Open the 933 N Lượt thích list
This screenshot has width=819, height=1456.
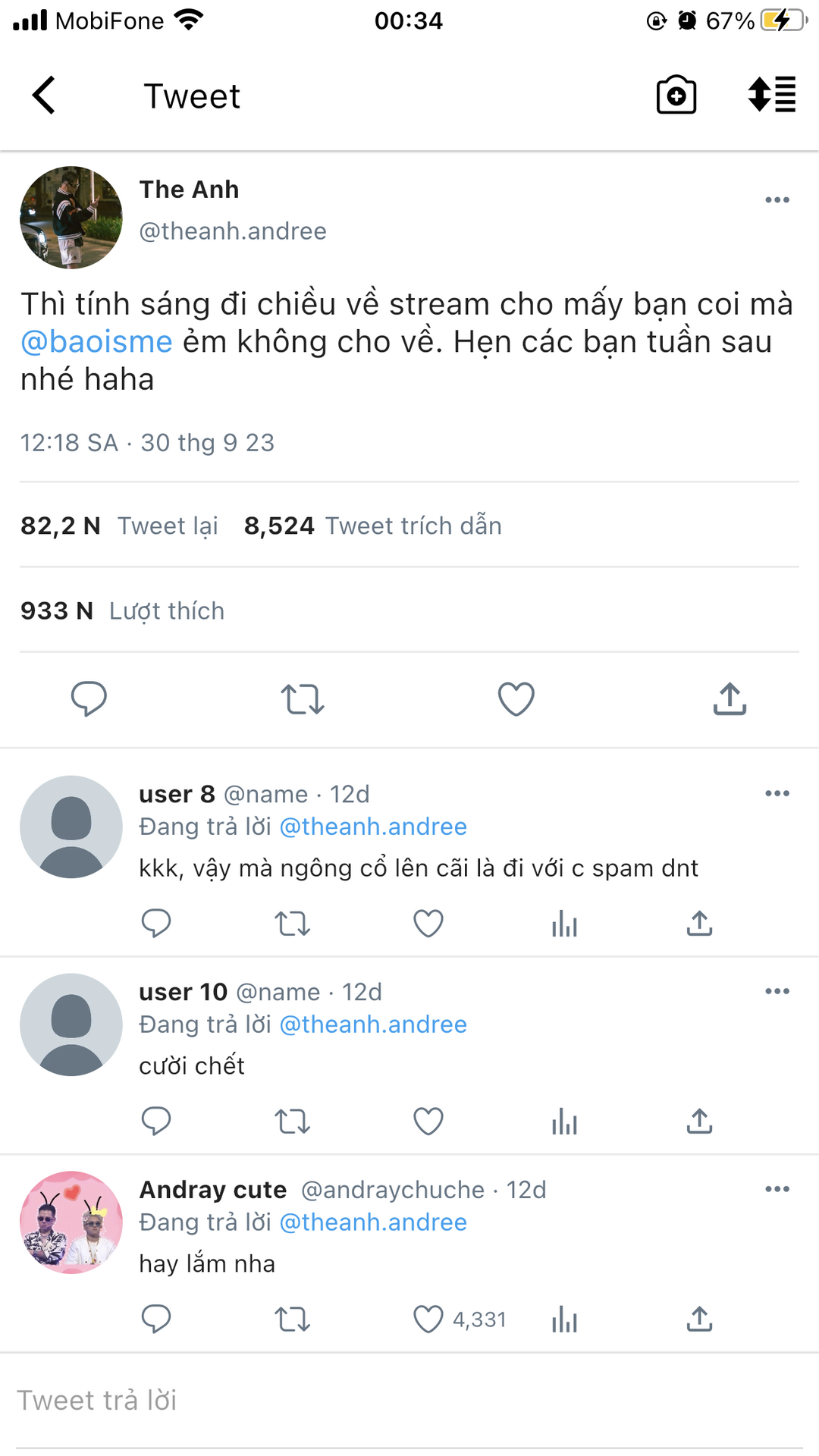point(122,610)
